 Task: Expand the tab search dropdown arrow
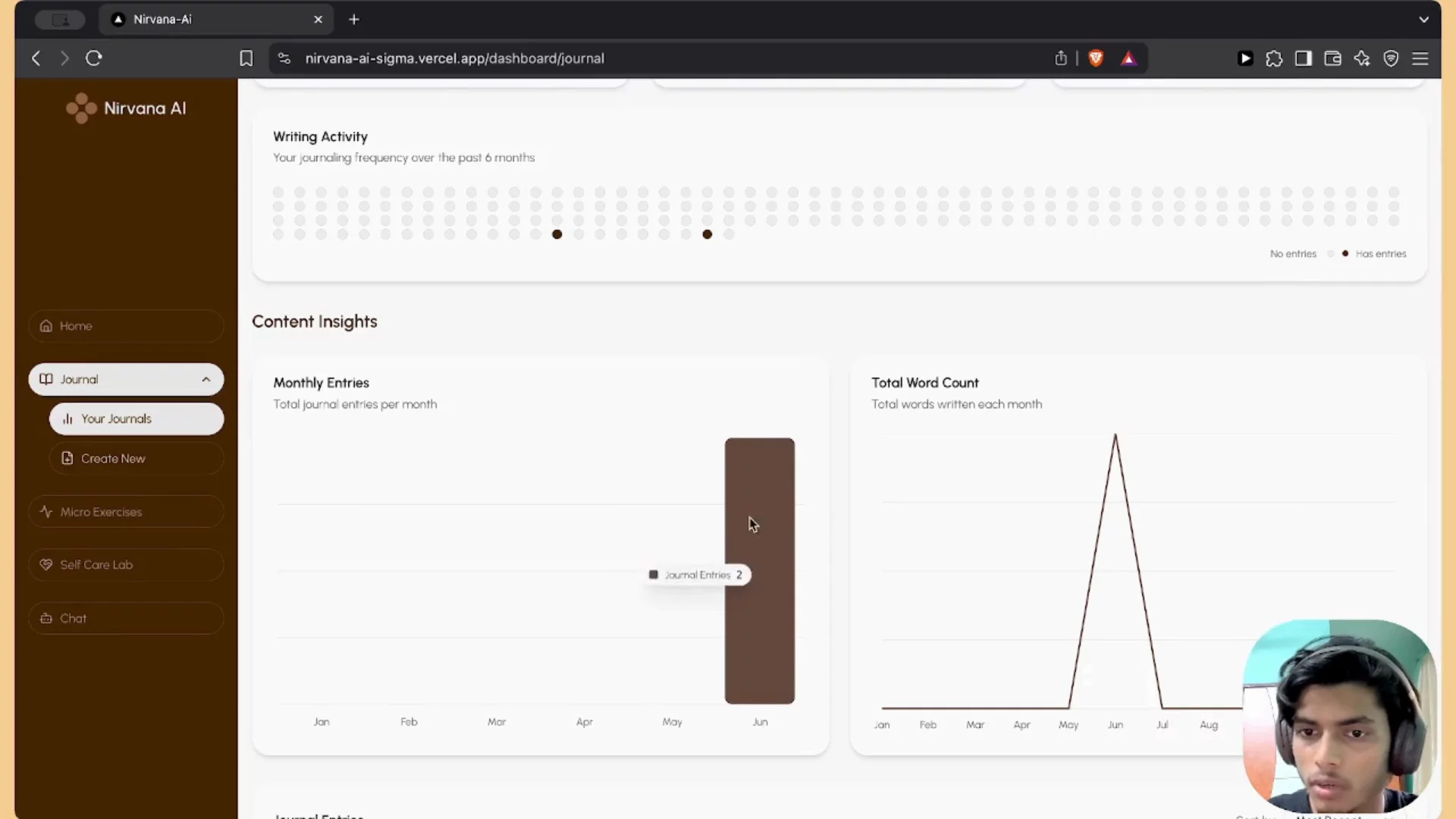(1423, 20)
